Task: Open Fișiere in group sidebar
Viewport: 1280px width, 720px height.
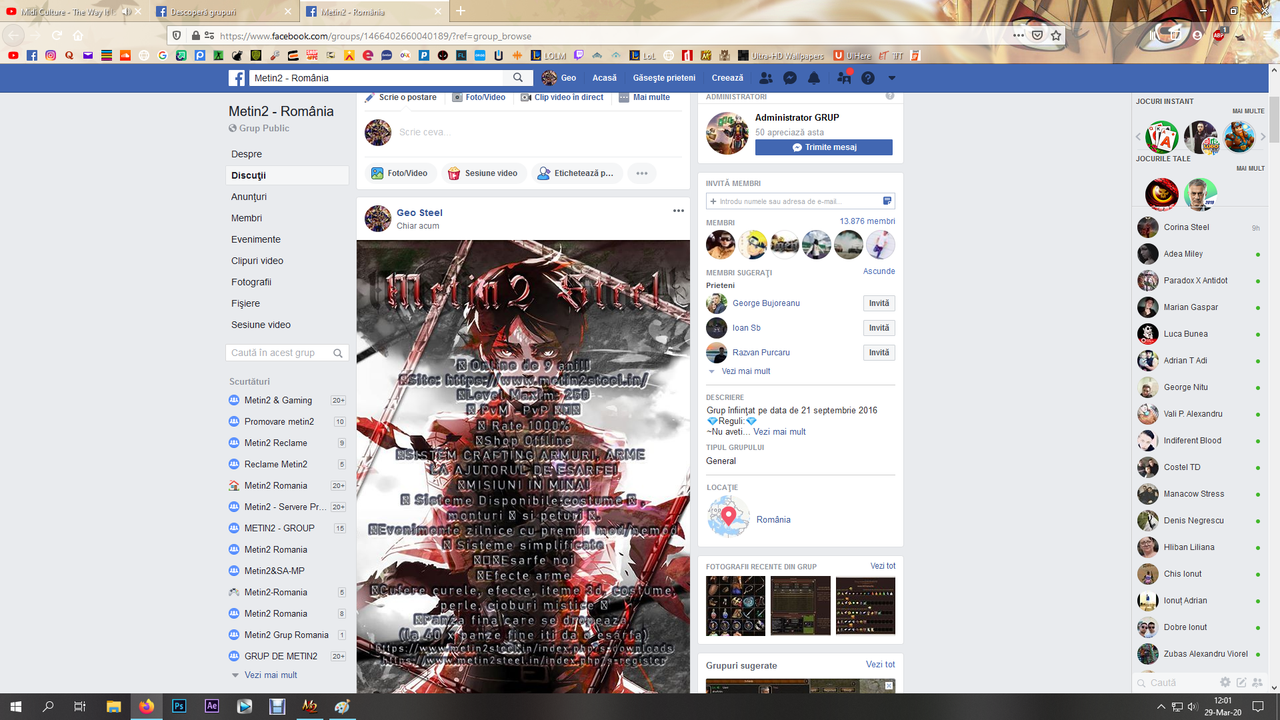Action: click(245, 303)
